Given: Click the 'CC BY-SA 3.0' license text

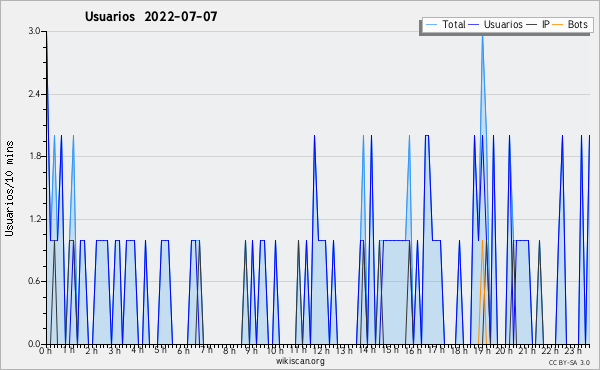Looking at the screenshot, I should click(x=569, y=362).
